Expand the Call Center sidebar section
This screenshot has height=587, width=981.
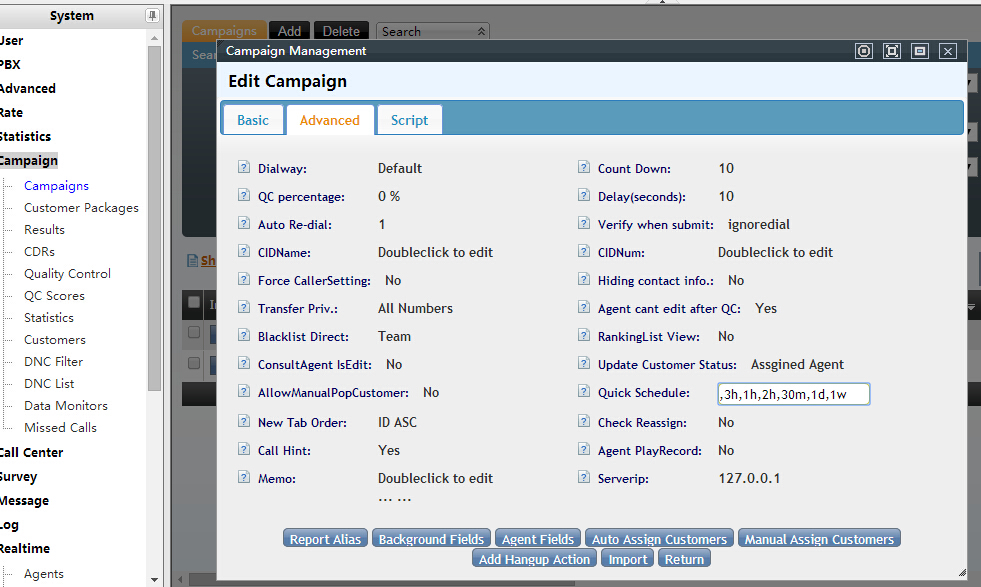[x=31, y=452]
